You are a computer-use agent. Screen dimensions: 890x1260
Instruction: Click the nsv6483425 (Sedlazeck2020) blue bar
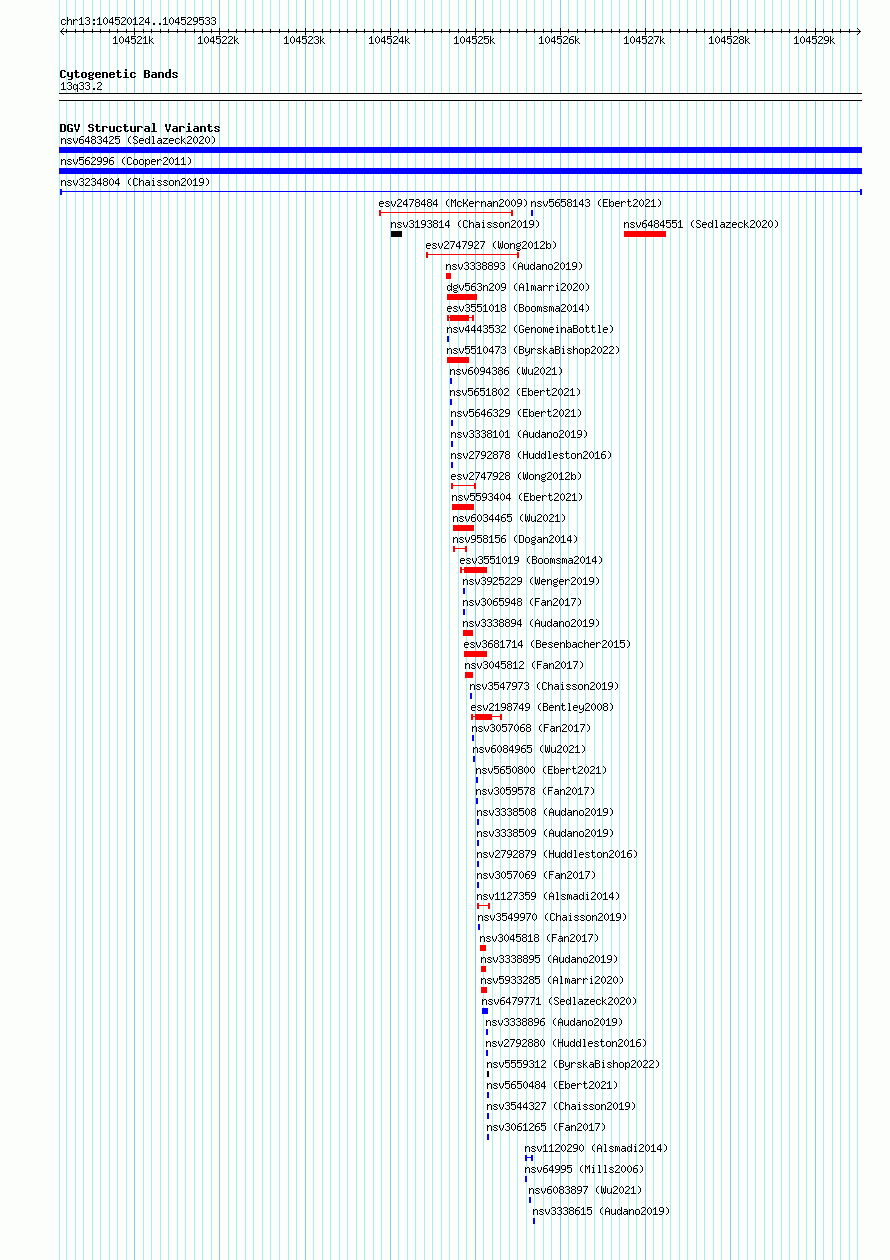tap(460, 150)
